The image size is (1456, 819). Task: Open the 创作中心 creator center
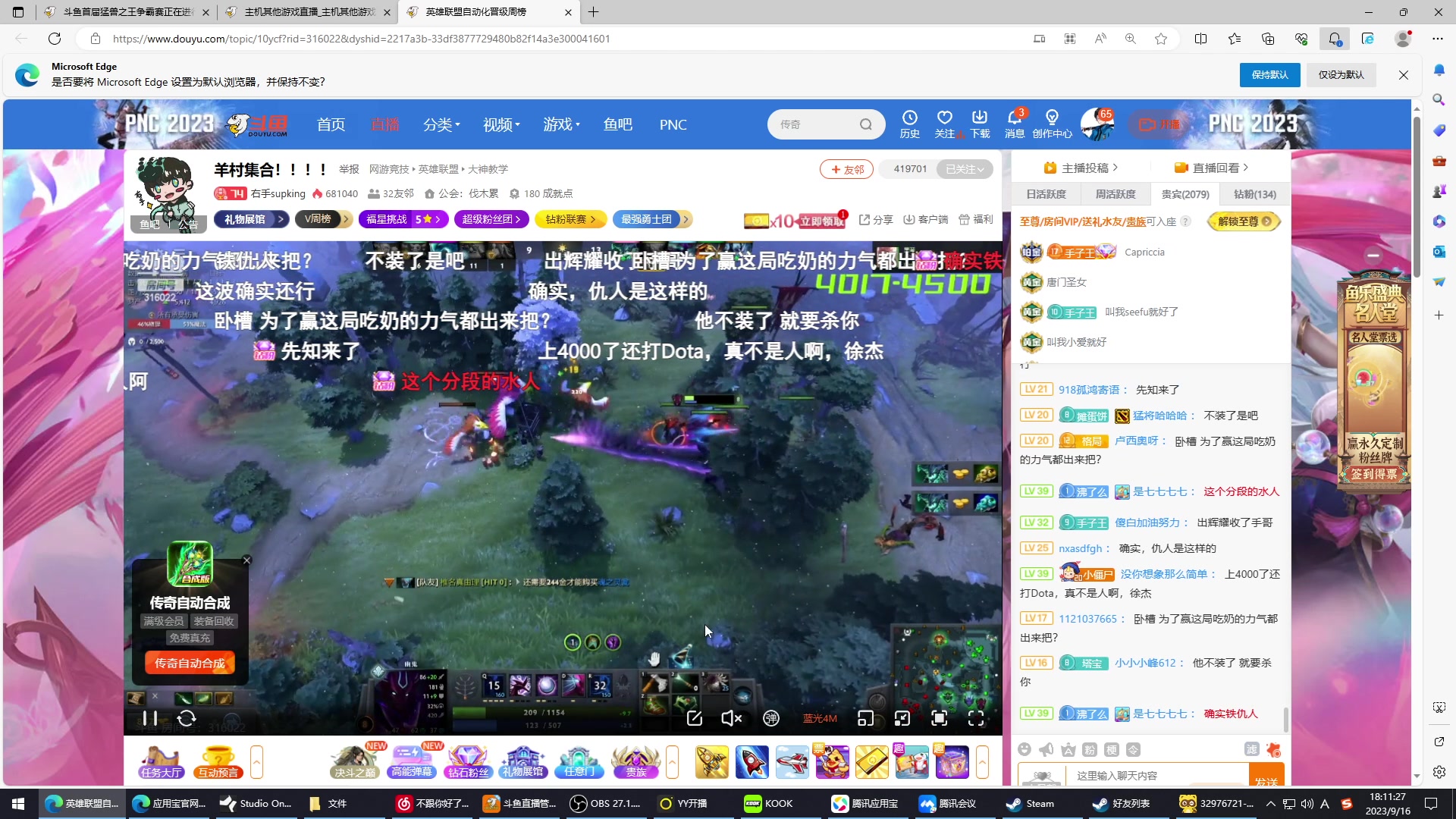tap(1052, 124)
